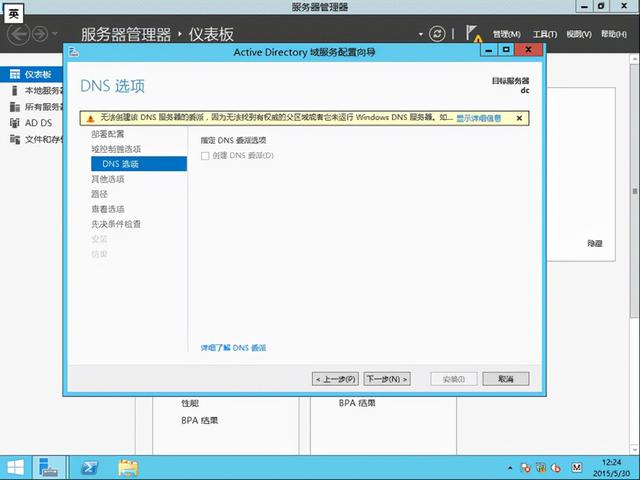Open the navigation history dropdown arrow
Screen dimensions: 640x480
(x=55, y=34)
